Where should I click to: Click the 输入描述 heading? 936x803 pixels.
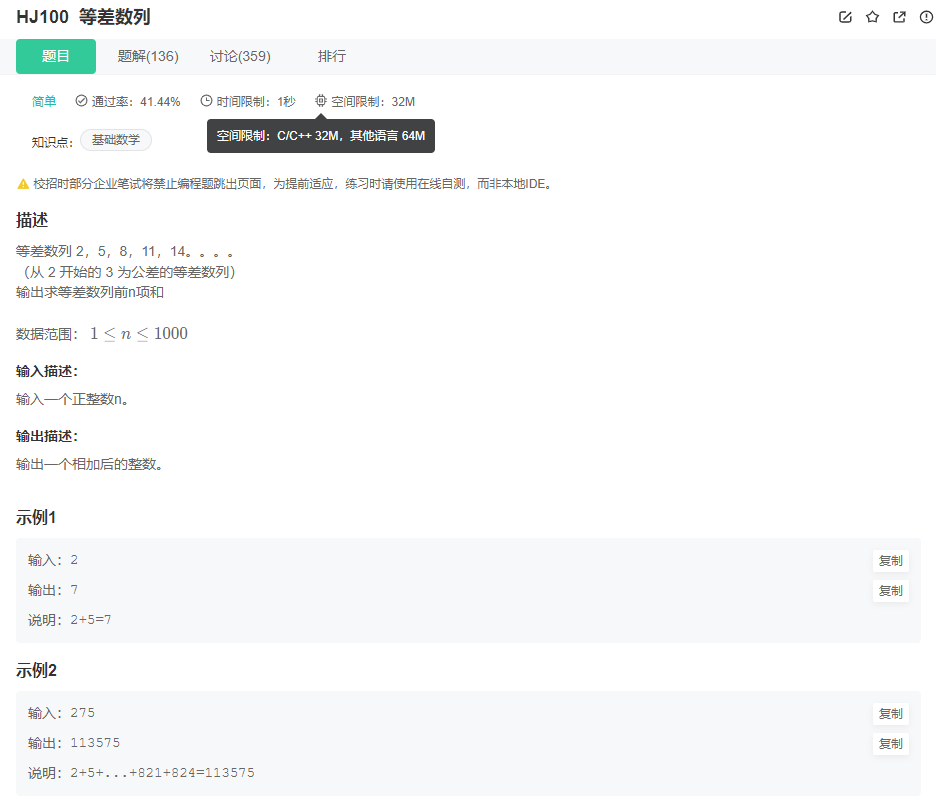point(47,371)
